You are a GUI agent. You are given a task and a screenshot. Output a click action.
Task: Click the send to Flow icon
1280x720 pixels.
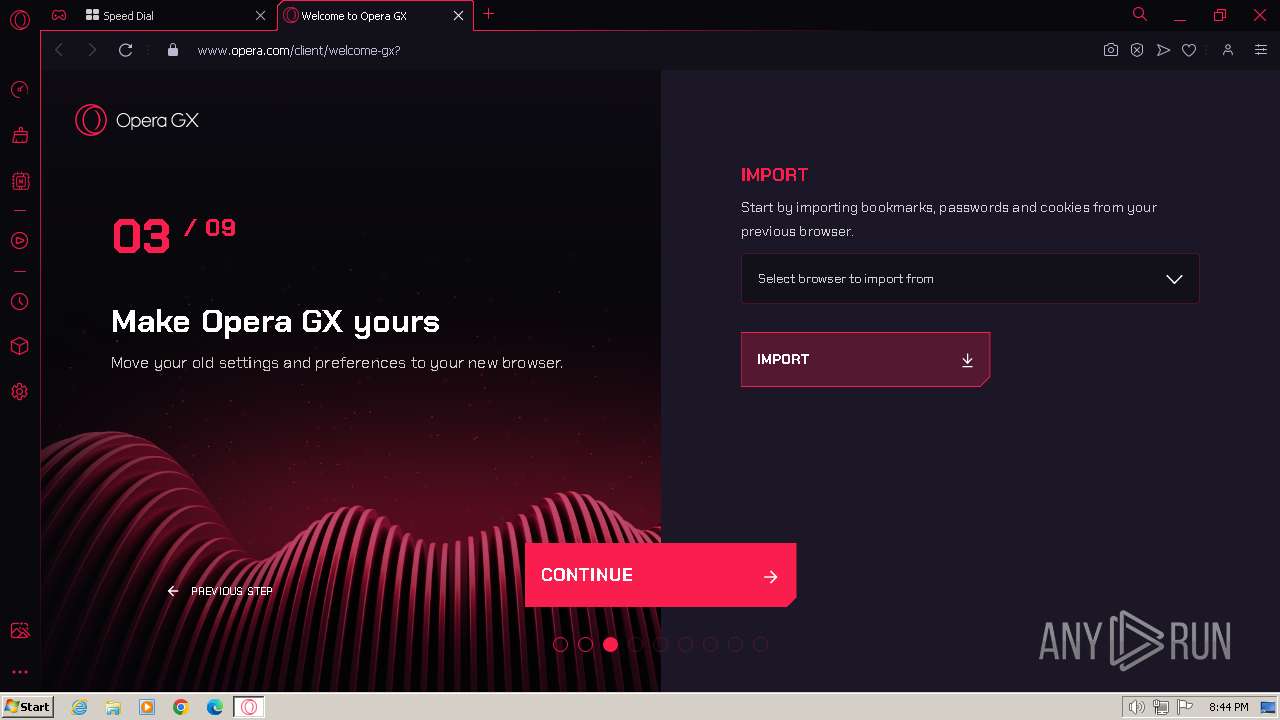point(1163,50)
